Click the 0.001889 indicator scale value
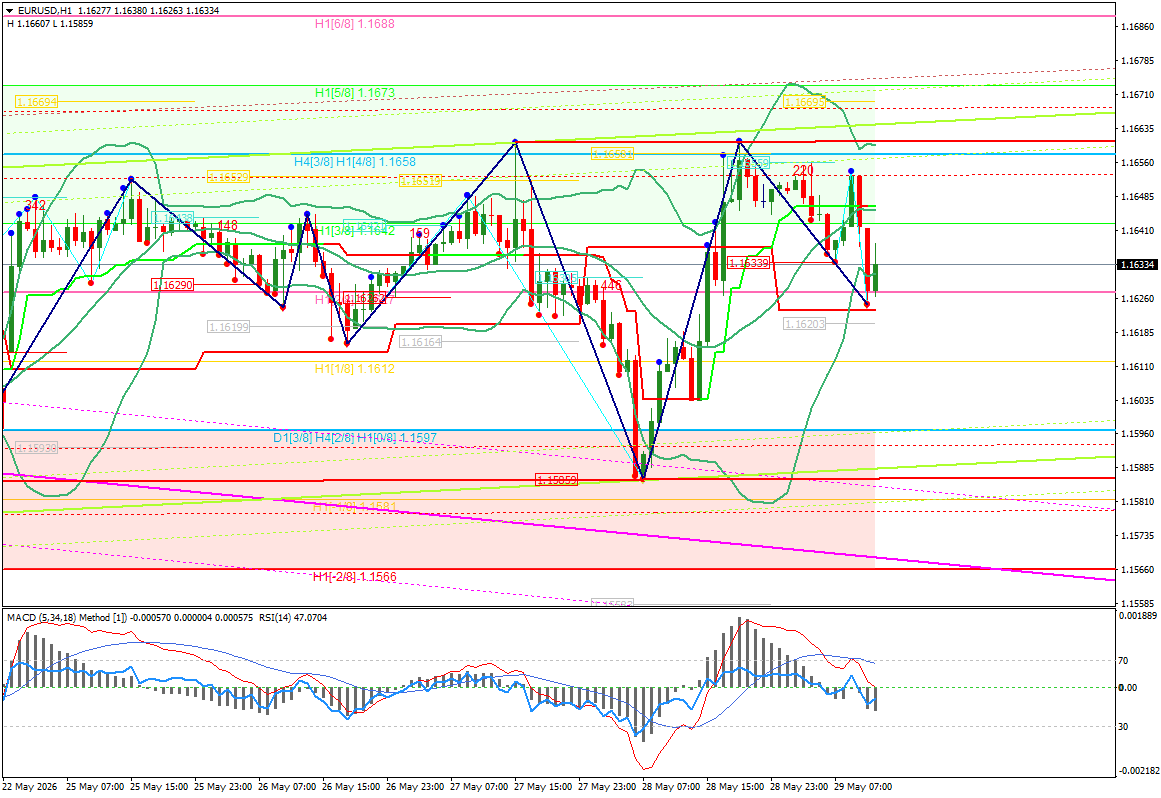The height and width of the screenshot is (798, 1161). (x=1138, y=616)
